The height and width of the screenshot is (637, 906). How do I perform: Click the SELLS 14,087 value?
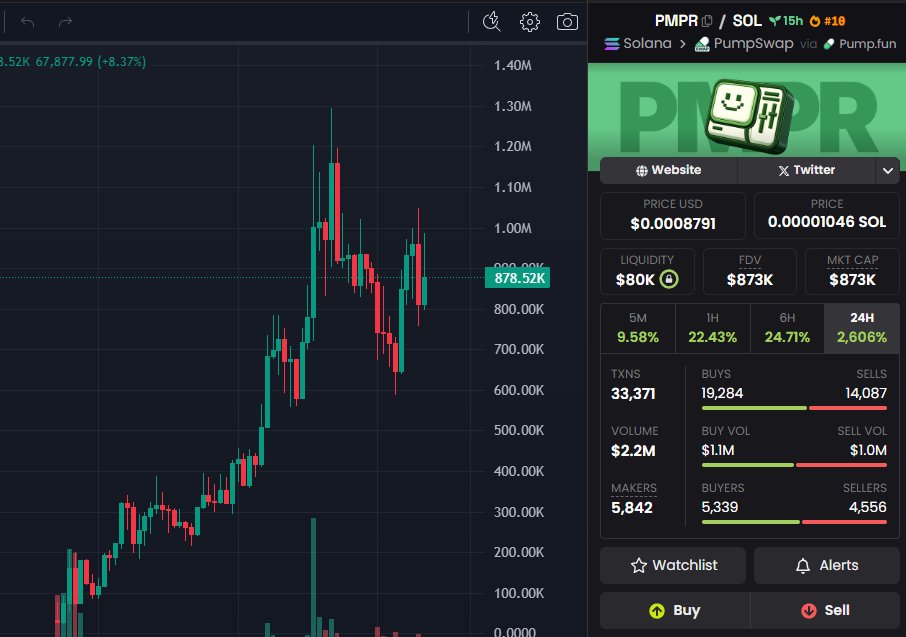[x=866, y=394]
